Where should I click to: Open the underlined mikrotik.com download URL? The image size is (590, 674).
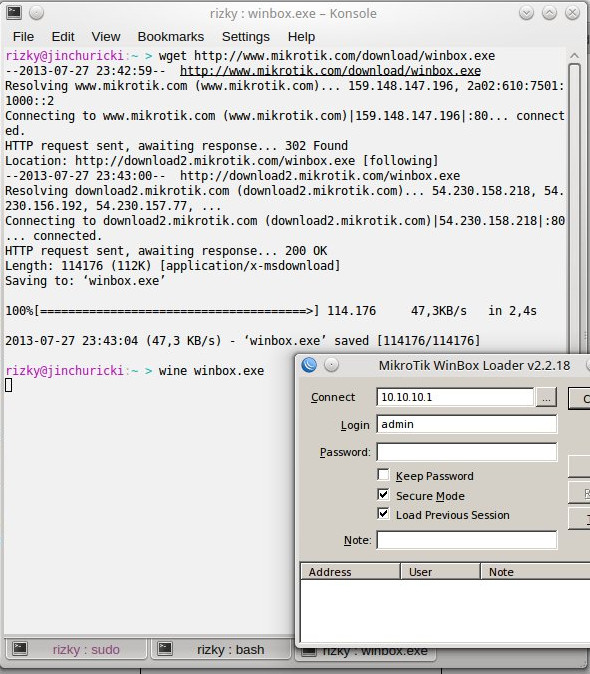[330, 70]
